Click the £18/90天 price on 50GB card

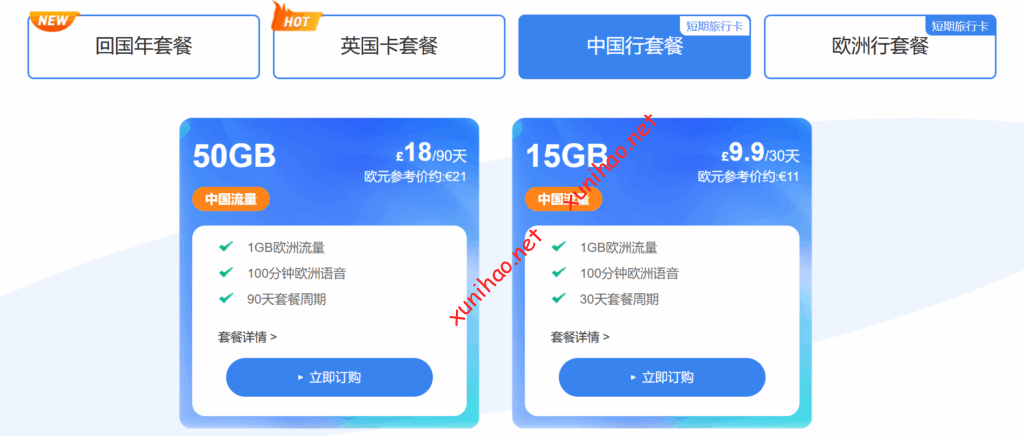[431, 154]
